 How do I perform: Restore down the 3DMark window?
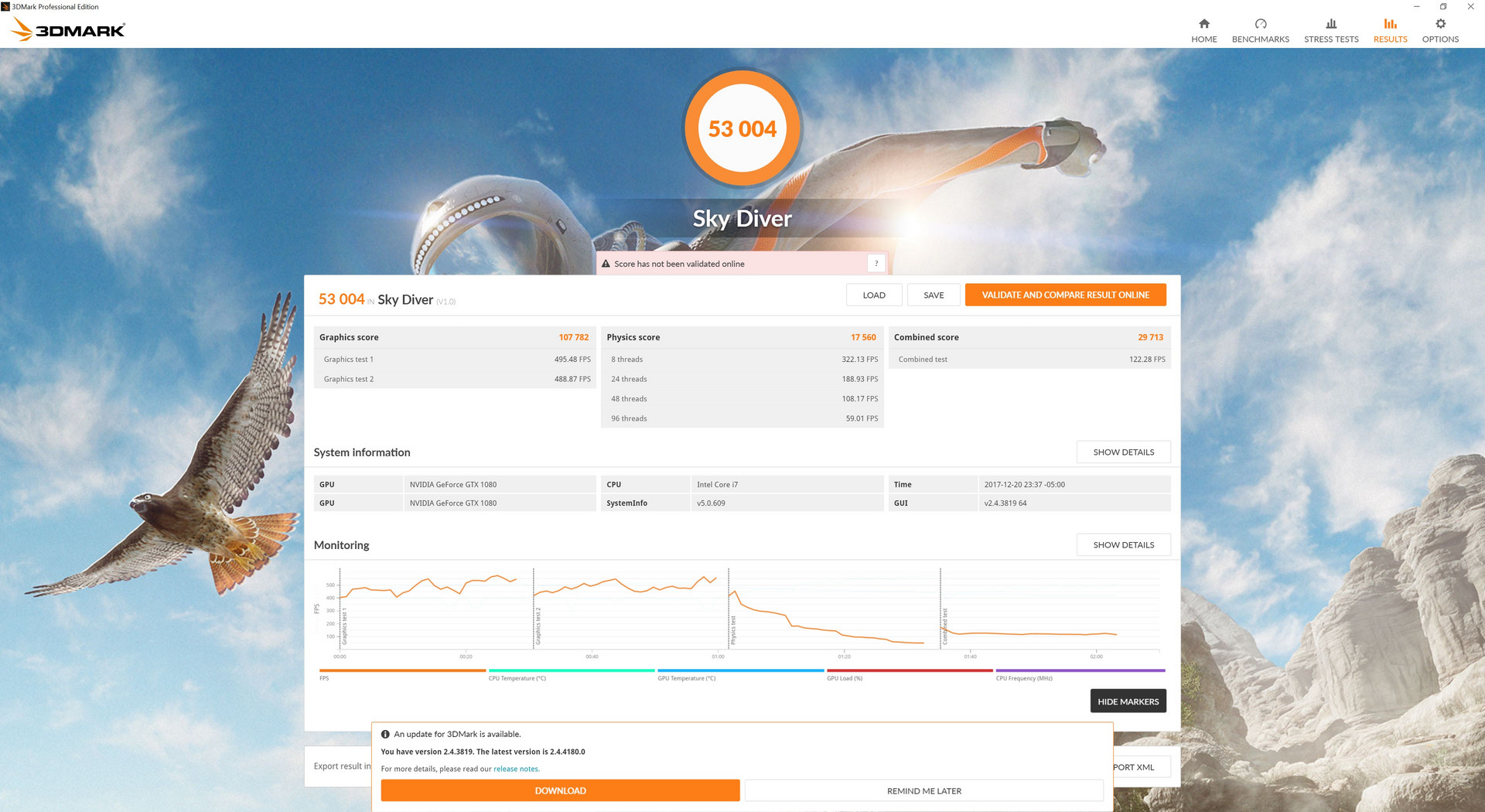[1443, 6]
